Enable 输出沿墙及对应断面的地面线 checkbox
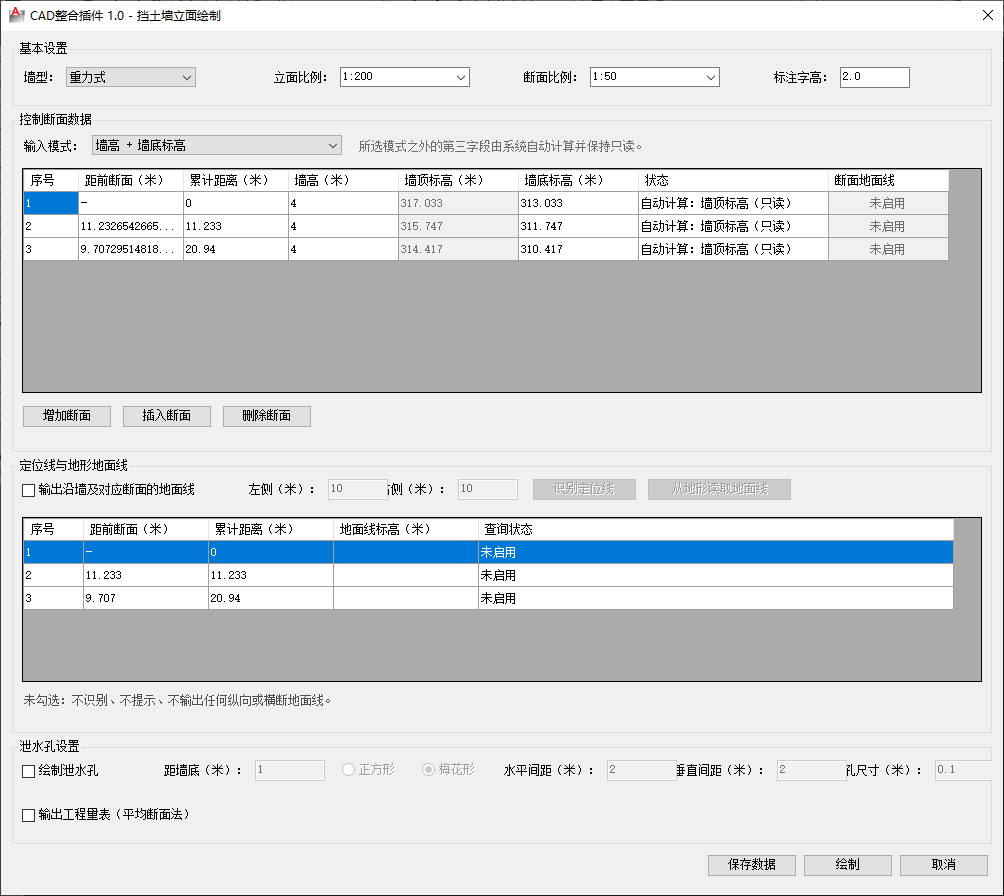 click(28, 491)
